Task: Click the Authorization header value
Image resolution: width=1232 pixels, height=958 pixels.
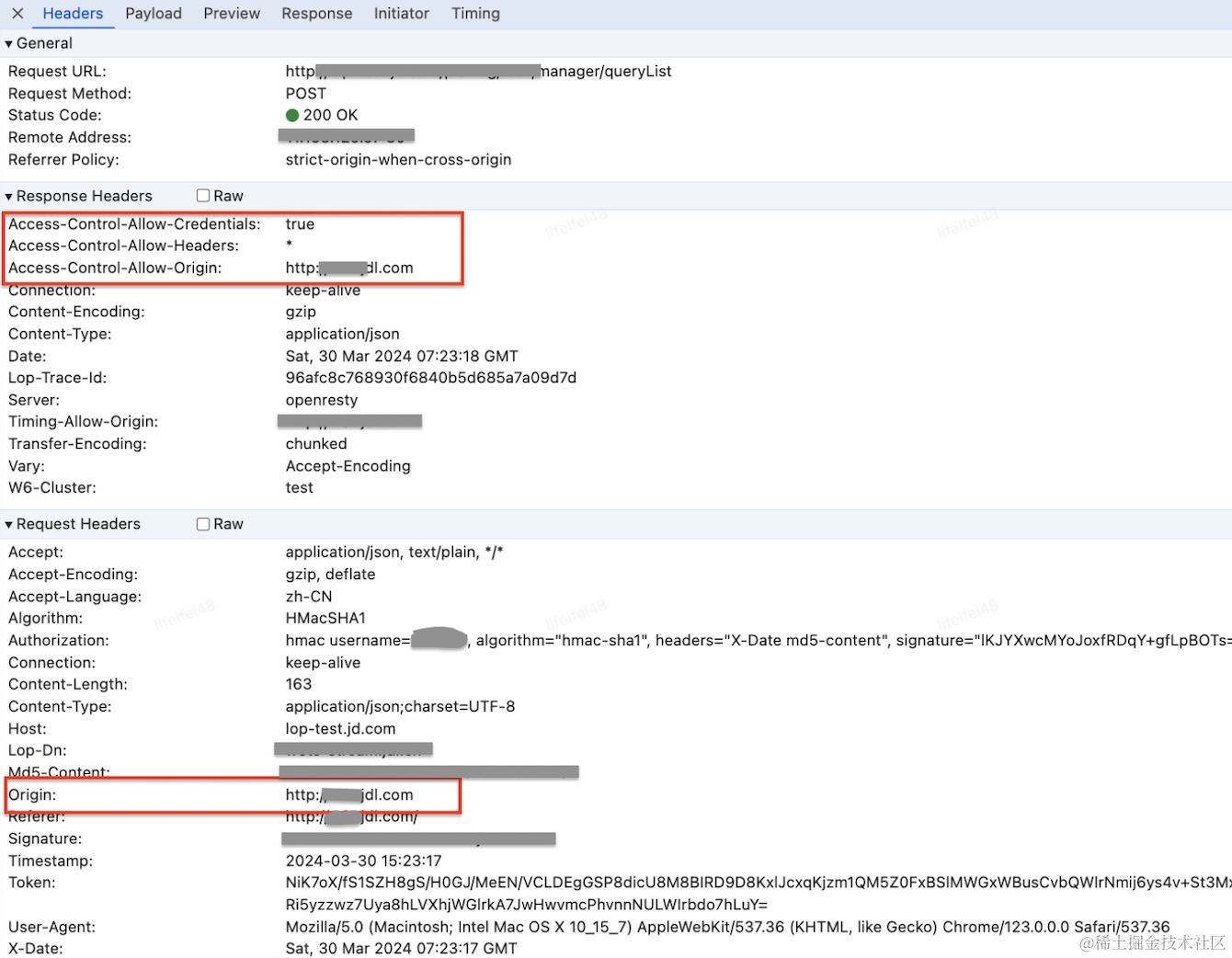Action: 759,640
